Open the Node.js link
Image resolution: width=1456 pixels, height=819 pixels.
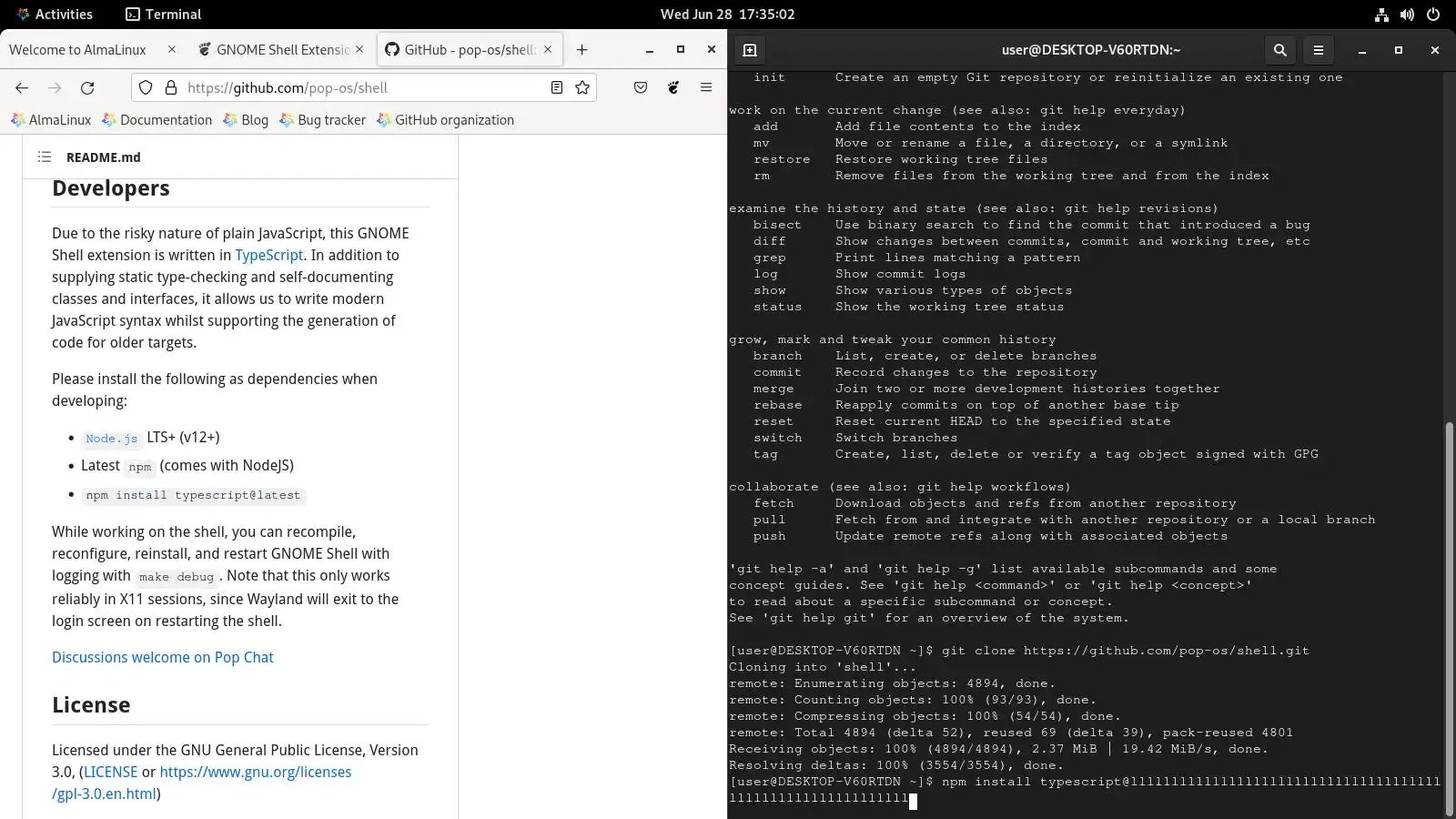[111, 439]
